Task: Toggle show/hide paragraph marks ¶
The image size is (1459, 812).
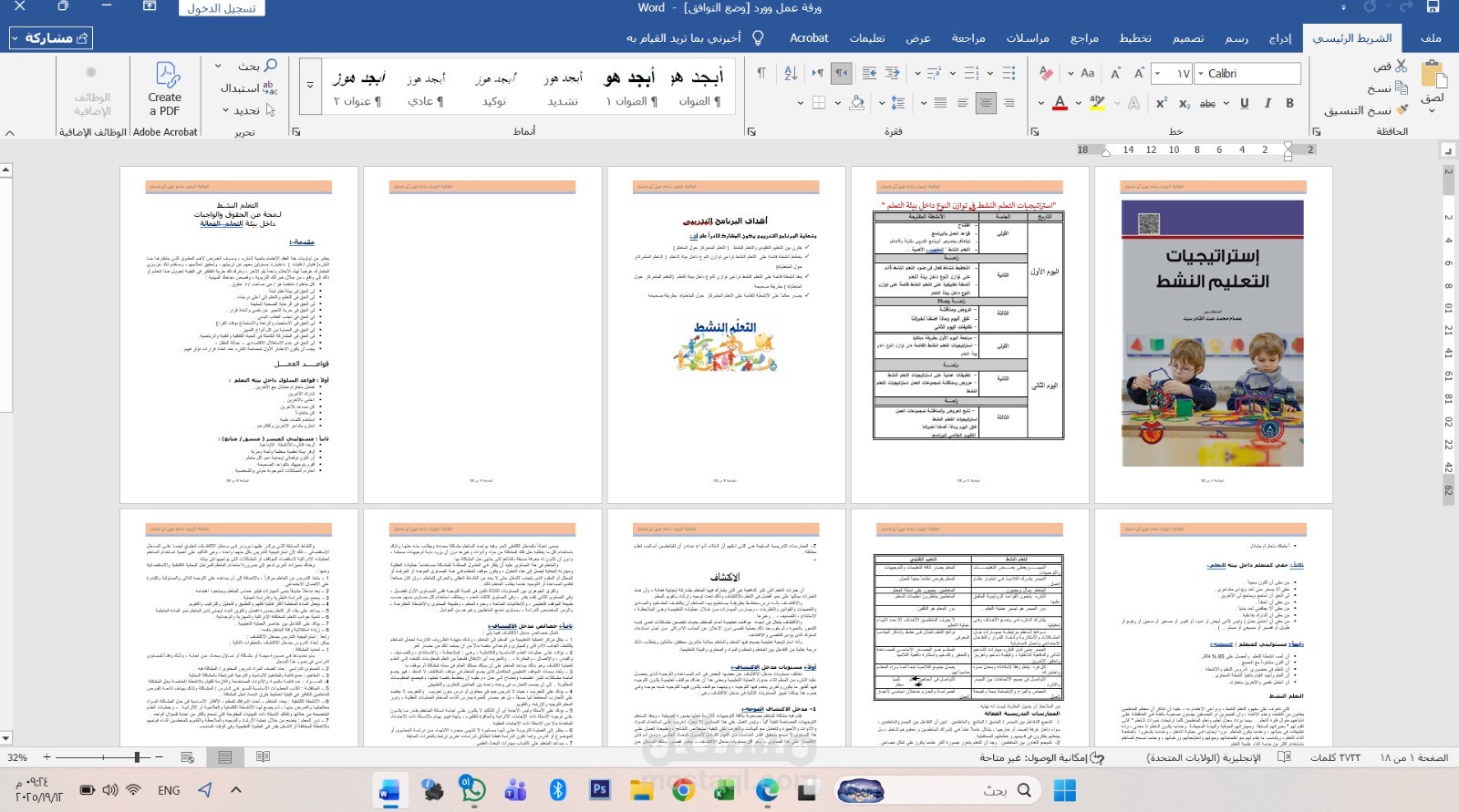Action: 761,73
